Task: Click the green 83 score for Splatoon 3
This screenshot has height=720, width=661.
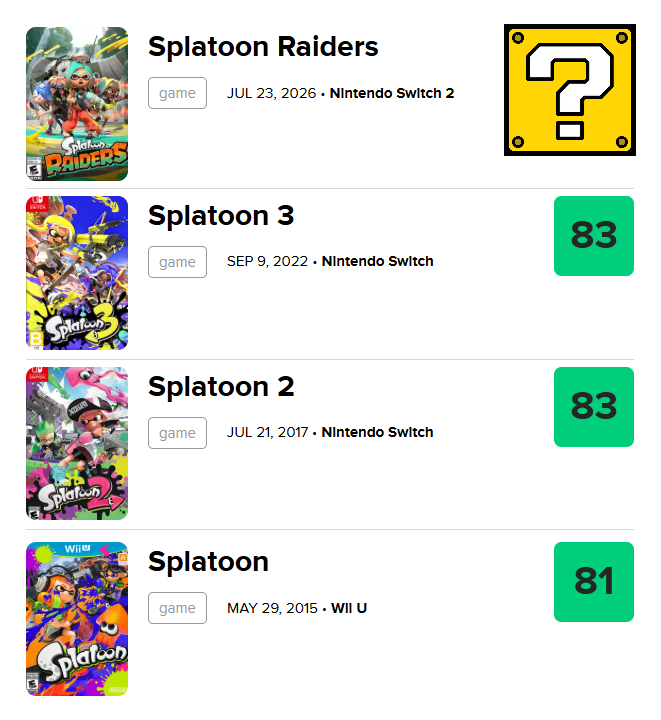Action: pos(594,236)
